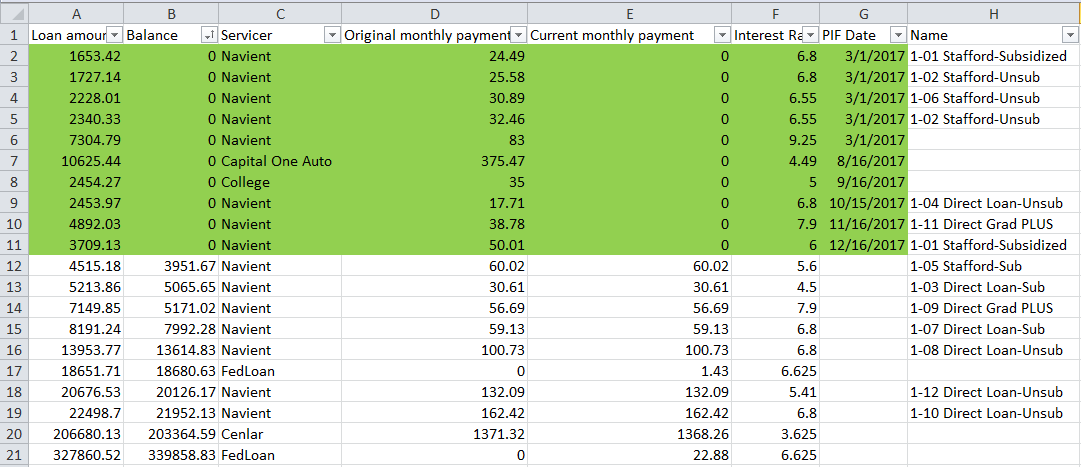Click the Cenlar servicer cell
Viewport: 1081px width, 467px height.
pos(280,435)
